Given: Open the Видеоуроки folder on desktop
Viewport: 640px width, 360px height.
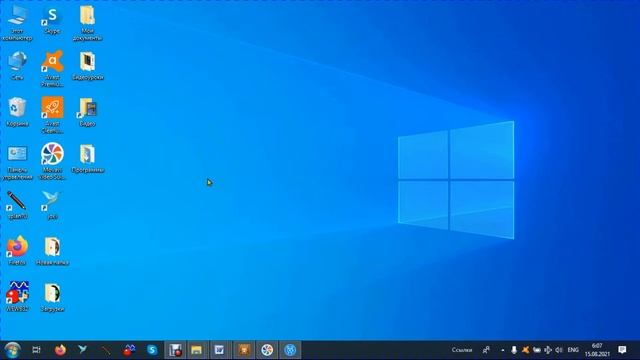Looking at the screenshot, I should [x=87, y=66].
